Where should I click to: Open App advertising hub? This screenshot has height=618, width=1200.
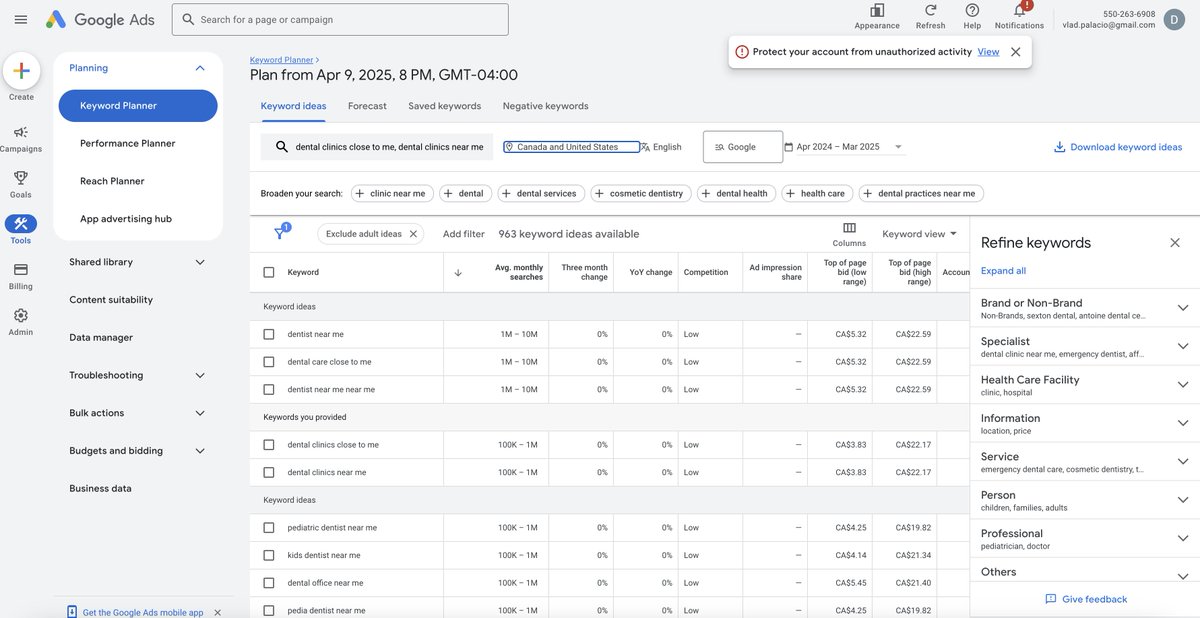[126, 219]
